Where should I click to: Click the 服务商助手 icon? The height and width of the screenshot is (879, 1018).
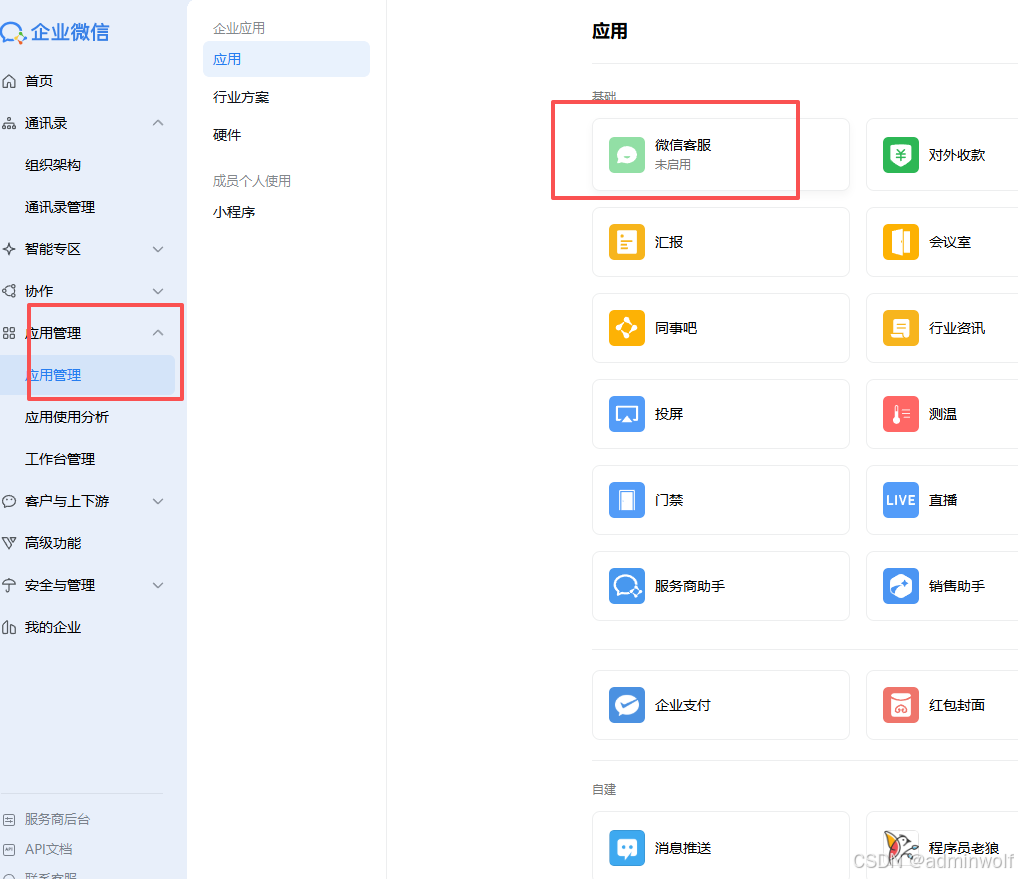point(627,586)
